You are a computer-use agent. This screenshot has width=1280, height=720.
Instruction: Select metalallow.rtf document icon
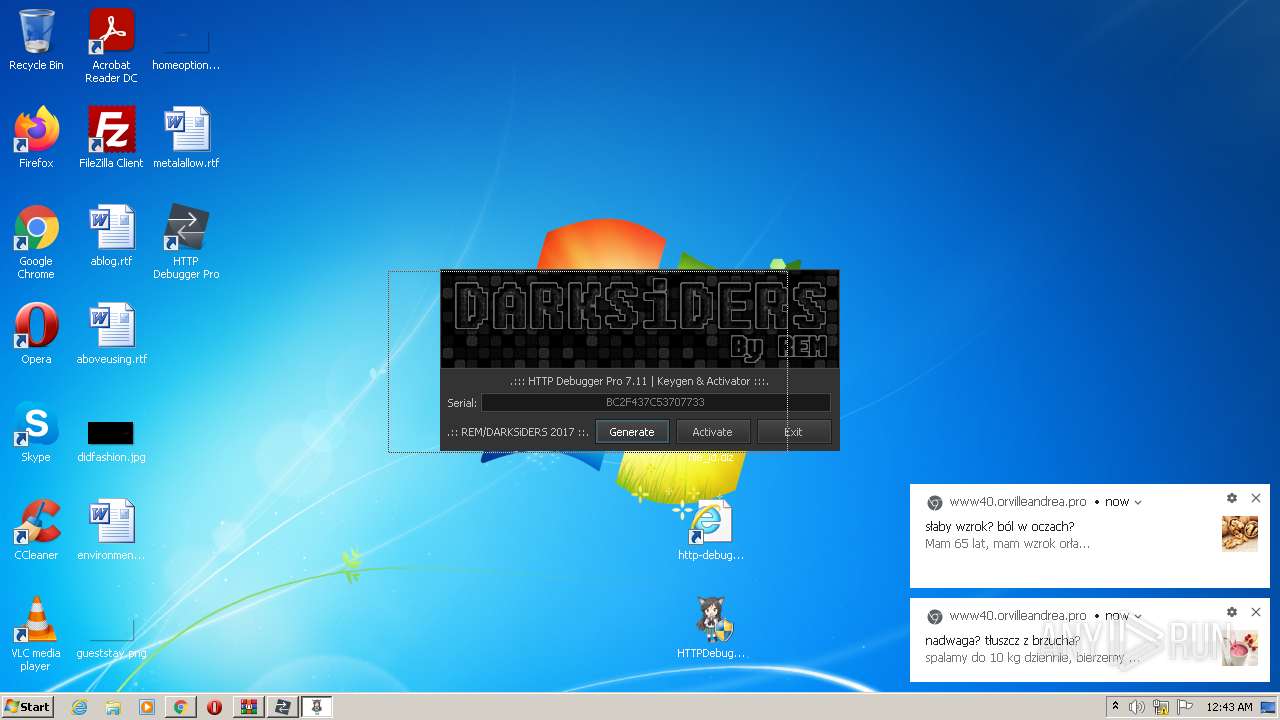186,137
